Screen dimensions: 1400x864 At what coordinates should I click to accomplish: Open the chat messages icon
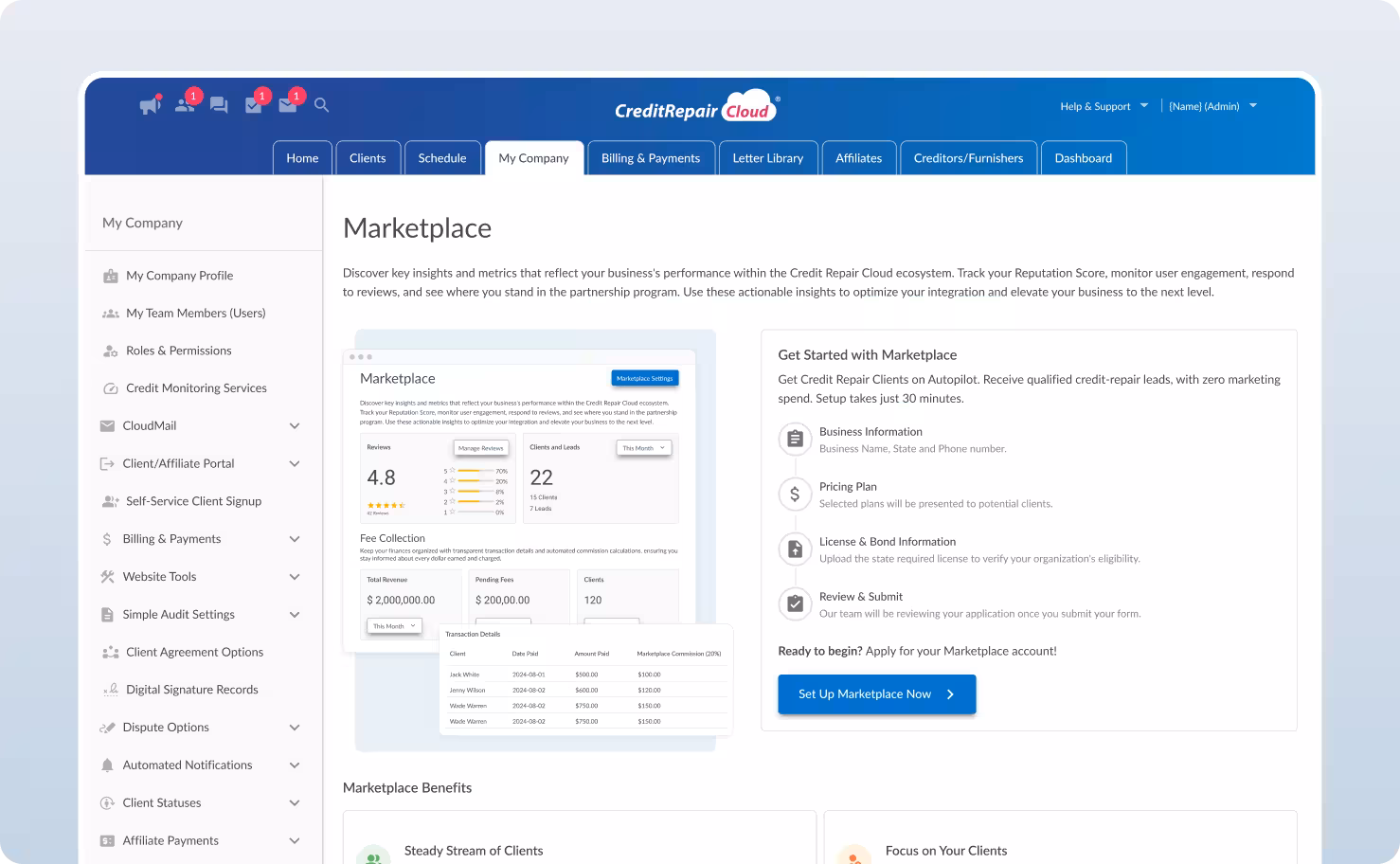point(219,105)
